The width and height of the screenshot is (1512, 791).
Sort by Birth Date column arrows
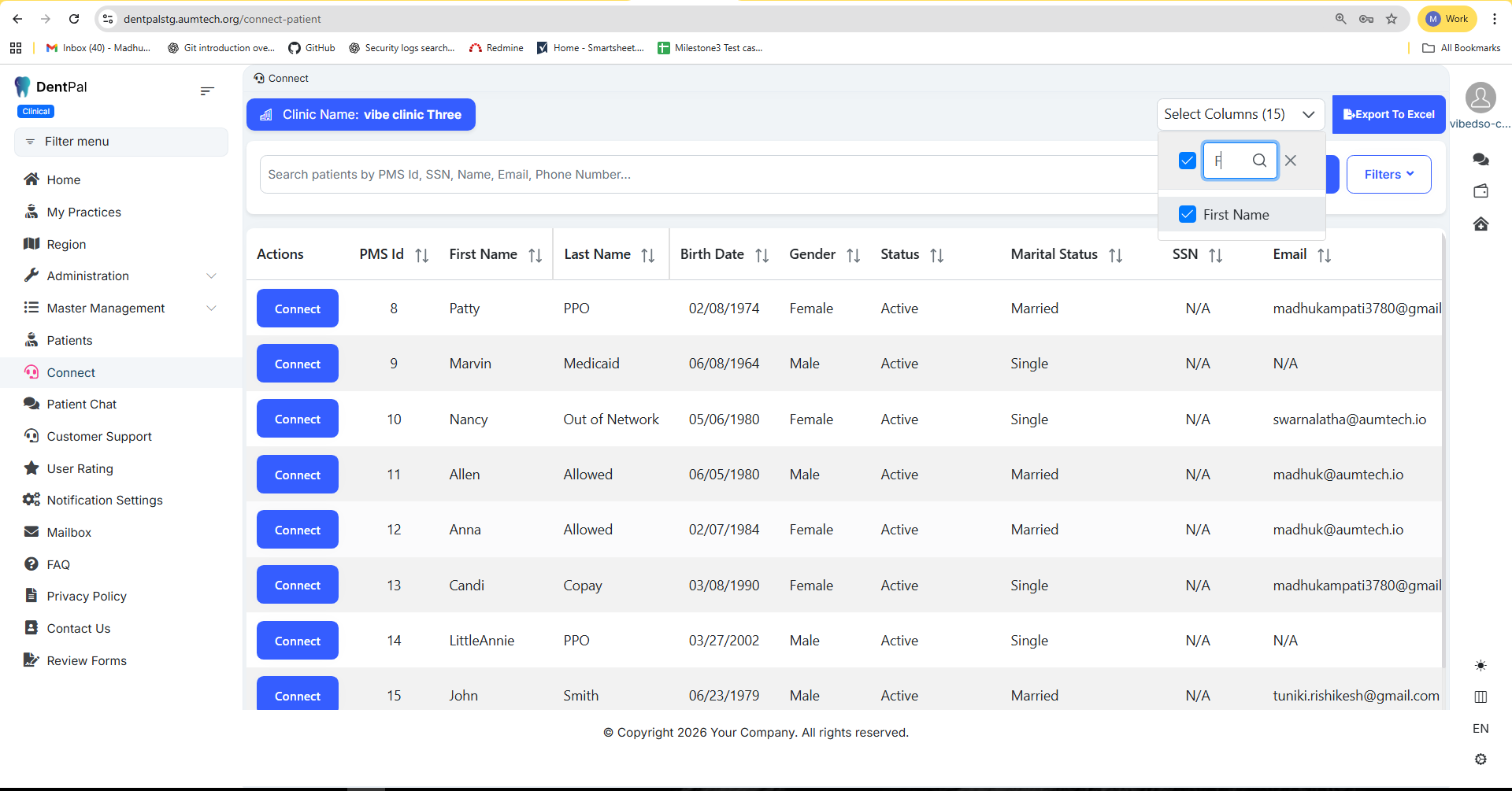[762, 255]
